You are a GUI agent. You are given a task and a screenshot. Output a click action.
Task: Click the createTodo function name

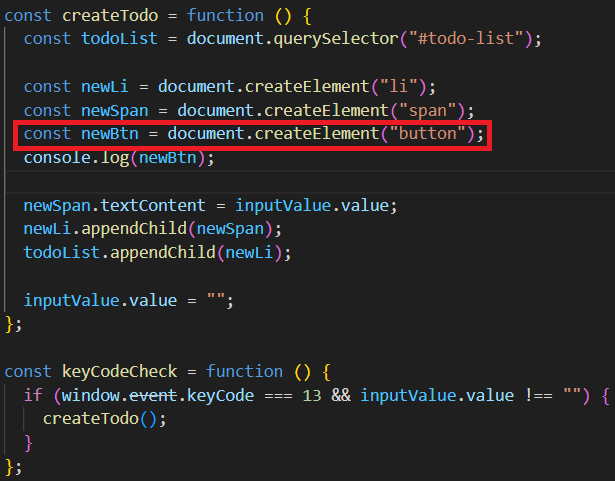pyautogui.click(x=110, y=16)
